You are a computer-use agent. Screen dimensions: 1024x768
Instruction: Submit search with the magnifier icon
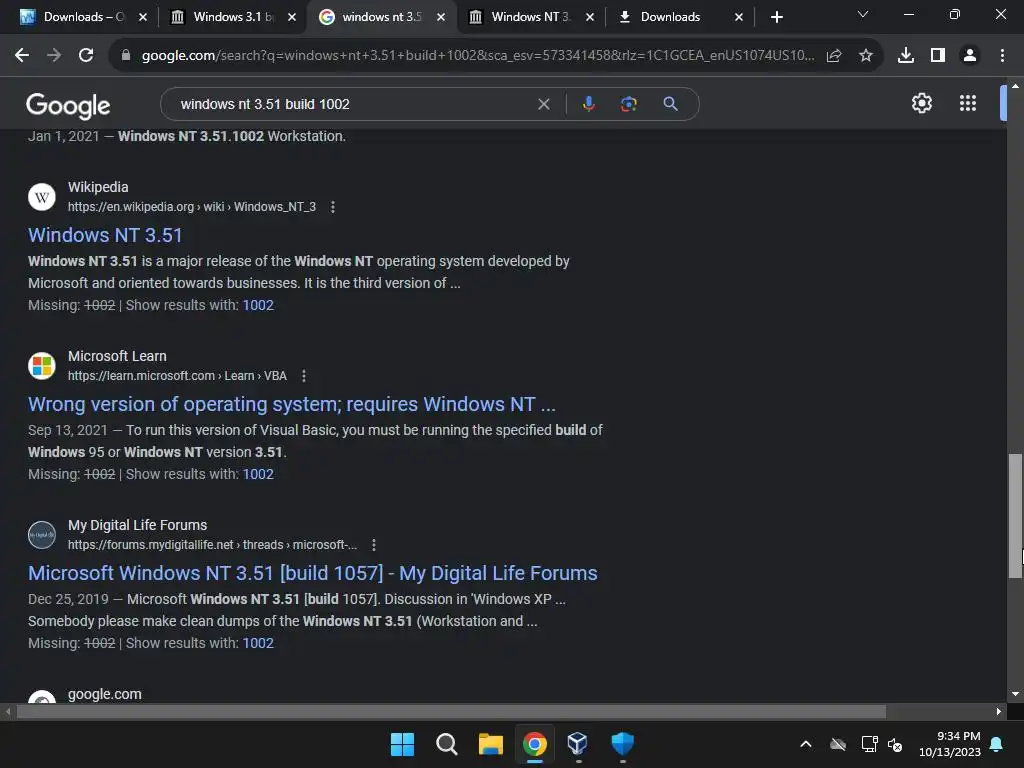coord(670,104)
